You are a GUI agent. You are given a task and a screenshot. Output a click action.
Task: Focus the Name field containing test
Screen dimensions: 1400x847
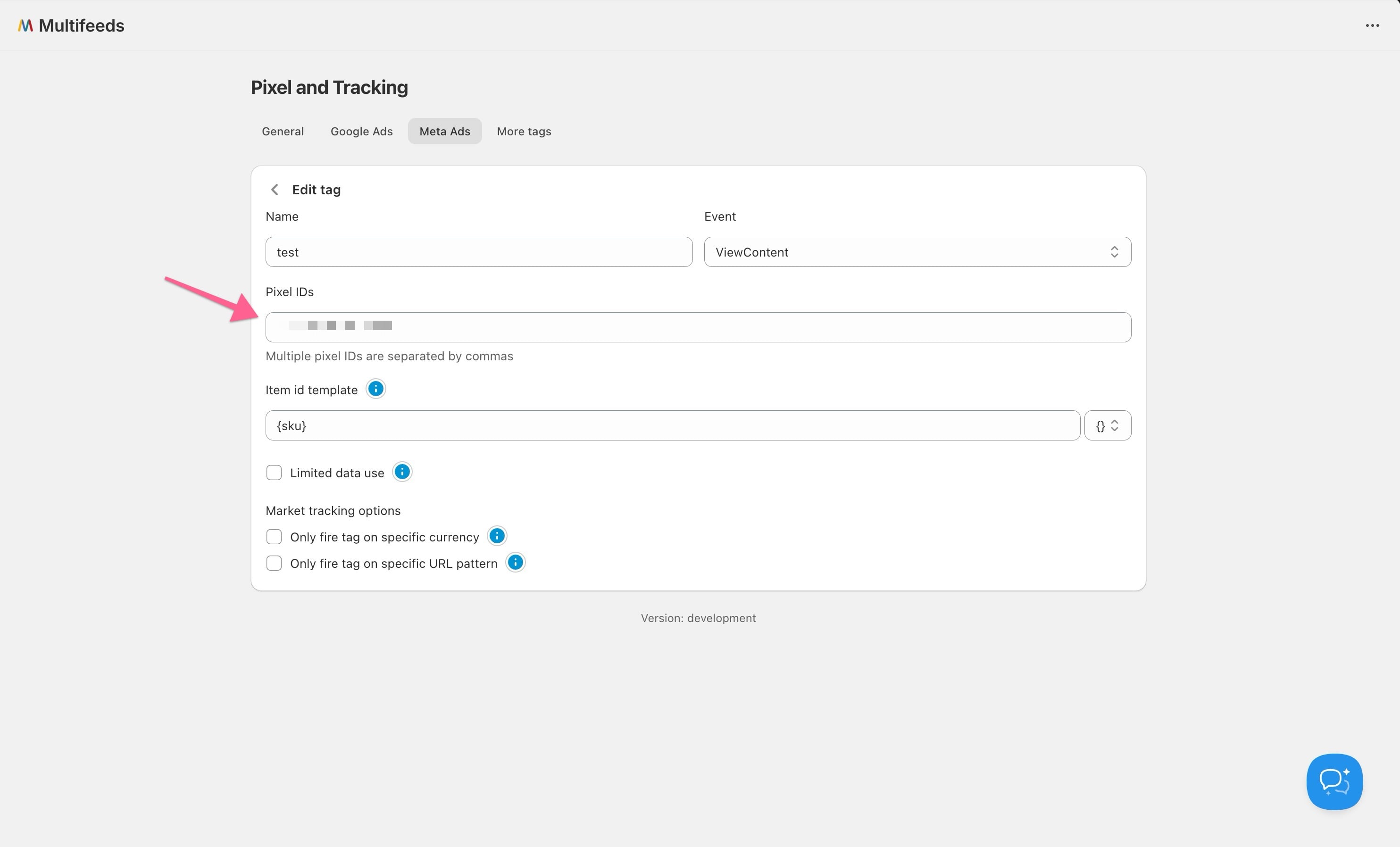(479, 252)
